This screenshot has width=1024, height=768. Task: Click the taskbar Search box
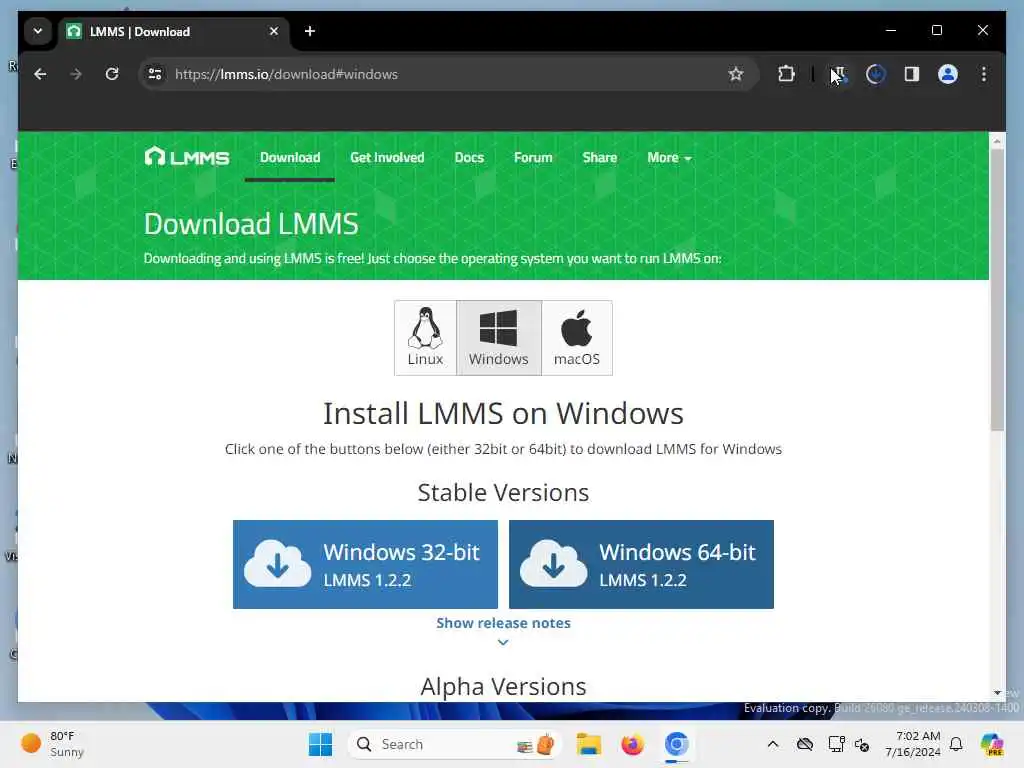tap(455, 744)
